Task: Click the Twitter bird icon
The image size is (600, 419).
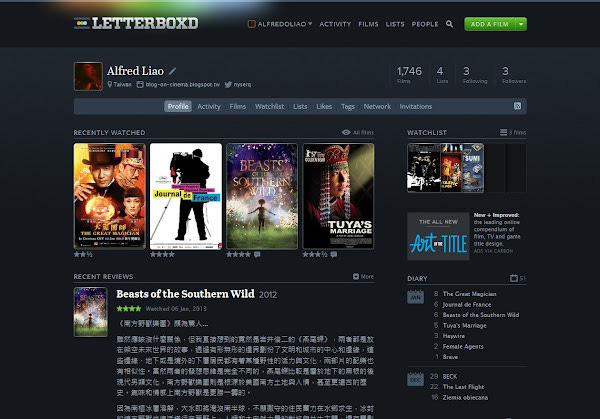Action: pyautogui.click(x=228, y=85)
